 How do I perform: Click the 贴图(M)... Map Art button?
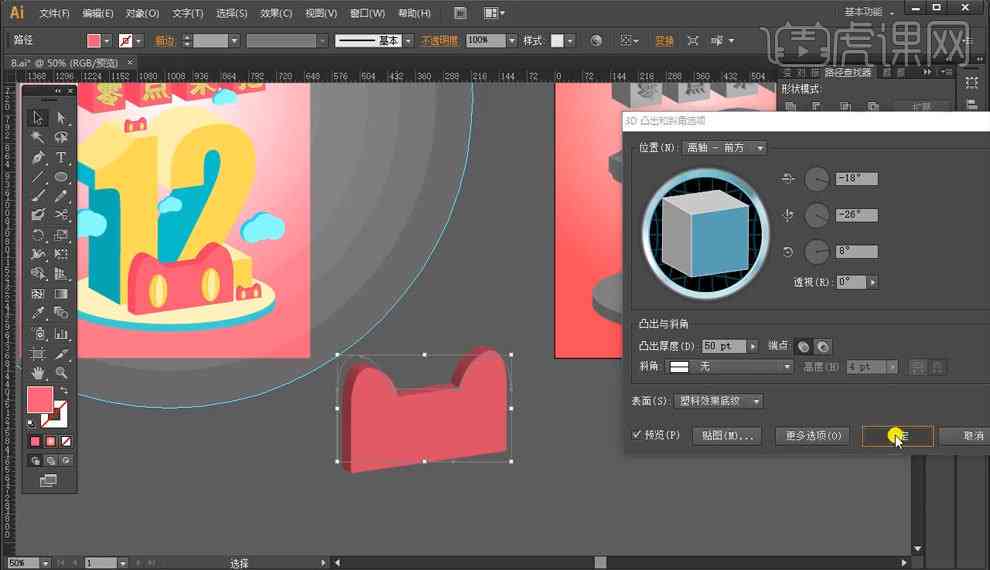(x=727, y=436)
